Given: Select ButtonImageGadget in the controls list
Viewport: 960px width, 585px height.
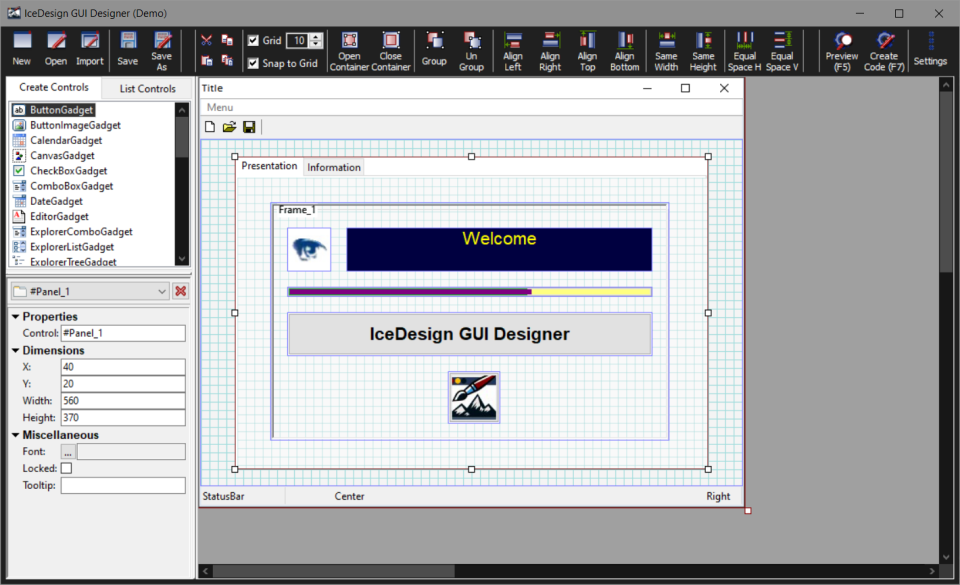Looking at the screenshot, I should pyautogui.click(x=75, y=125).
